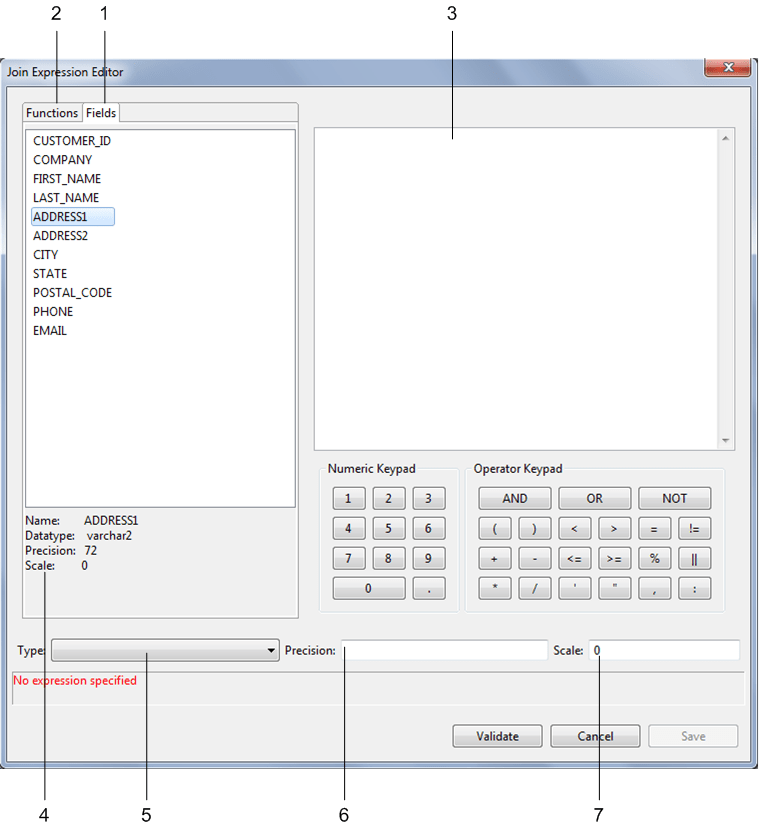759x828 pixels.
Task: Insert a closing parenthesis operator
Action: click(x=535, y=529)
